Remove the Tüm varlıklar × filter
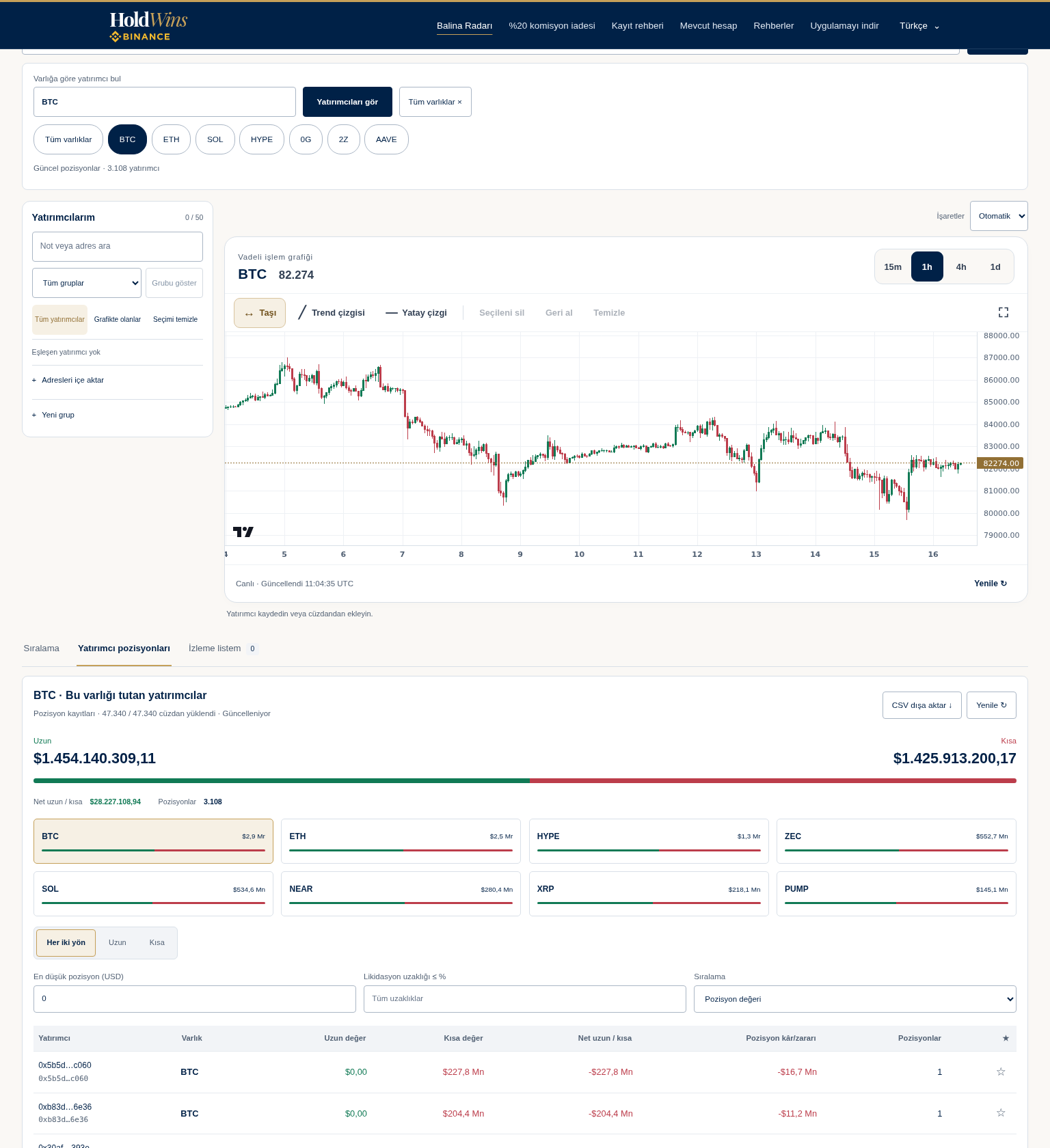The height and width of the screenshot is (1148, 1050). point(435,102)
